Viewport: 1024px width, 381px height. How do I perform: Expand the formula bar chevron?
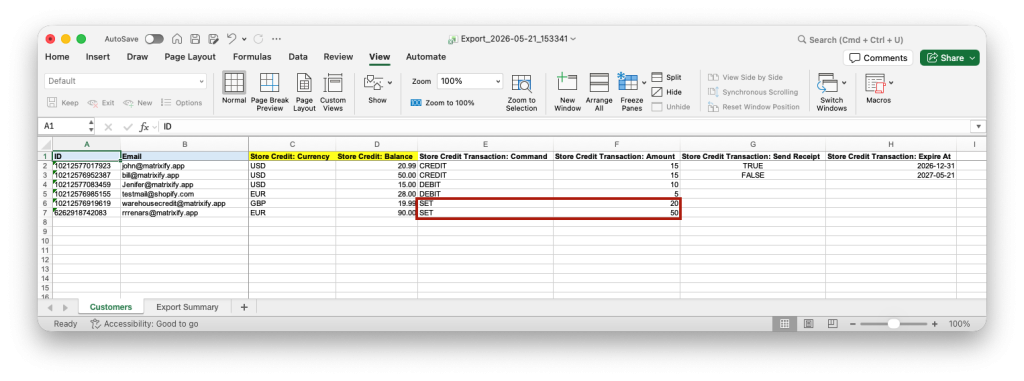click(978, 126)
